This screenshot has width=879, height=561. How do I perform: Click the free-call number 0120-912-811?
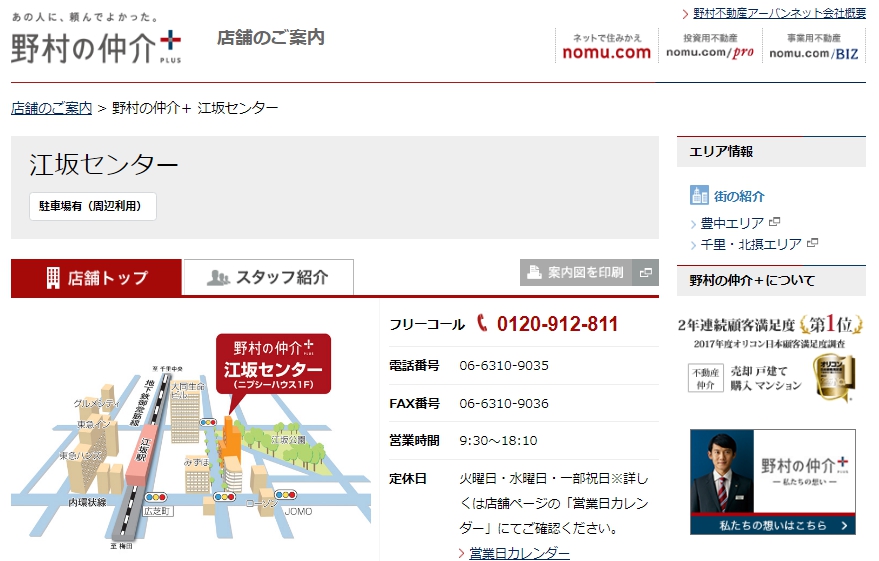click(x=557, y=324)
